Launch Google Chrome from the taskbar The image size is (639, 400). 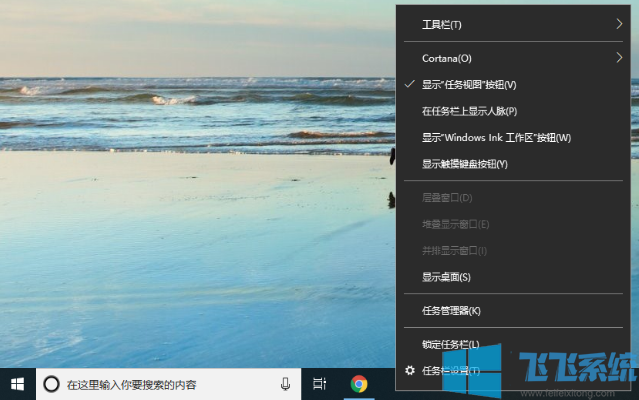358,384
